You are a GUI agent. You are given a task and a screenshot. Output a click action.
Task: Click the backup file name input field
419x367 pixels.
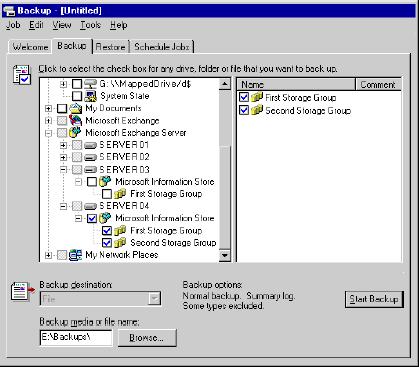tap(76, 337)
